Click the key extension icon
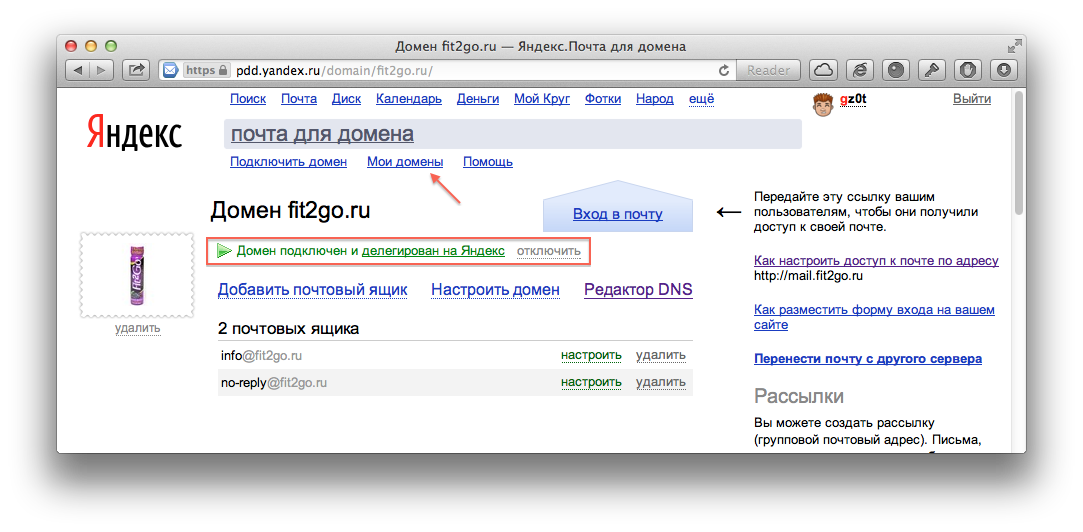This screenshot has height=532, width=1083. (932, 70)
